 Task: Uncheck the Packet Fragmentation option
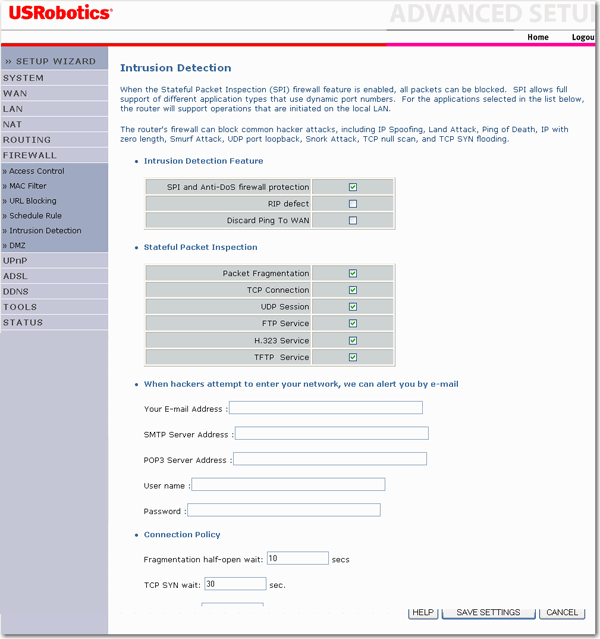(353, 273)
